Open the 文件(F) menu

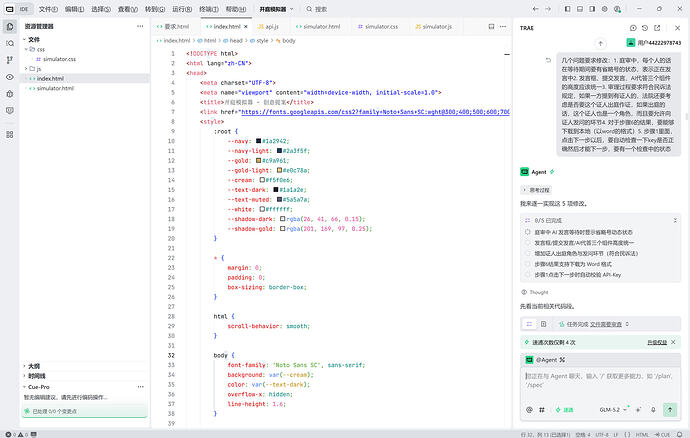48,9
